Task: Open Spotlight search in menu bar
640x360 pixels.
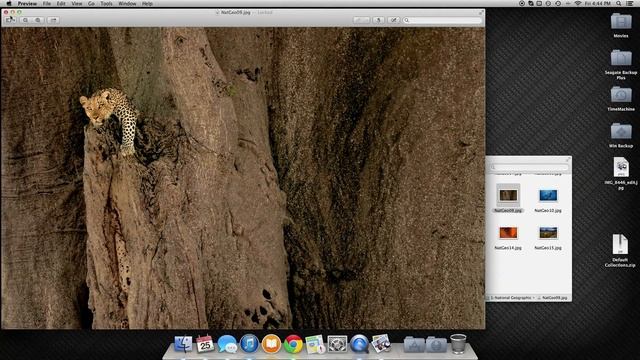Action: point(619,3)
